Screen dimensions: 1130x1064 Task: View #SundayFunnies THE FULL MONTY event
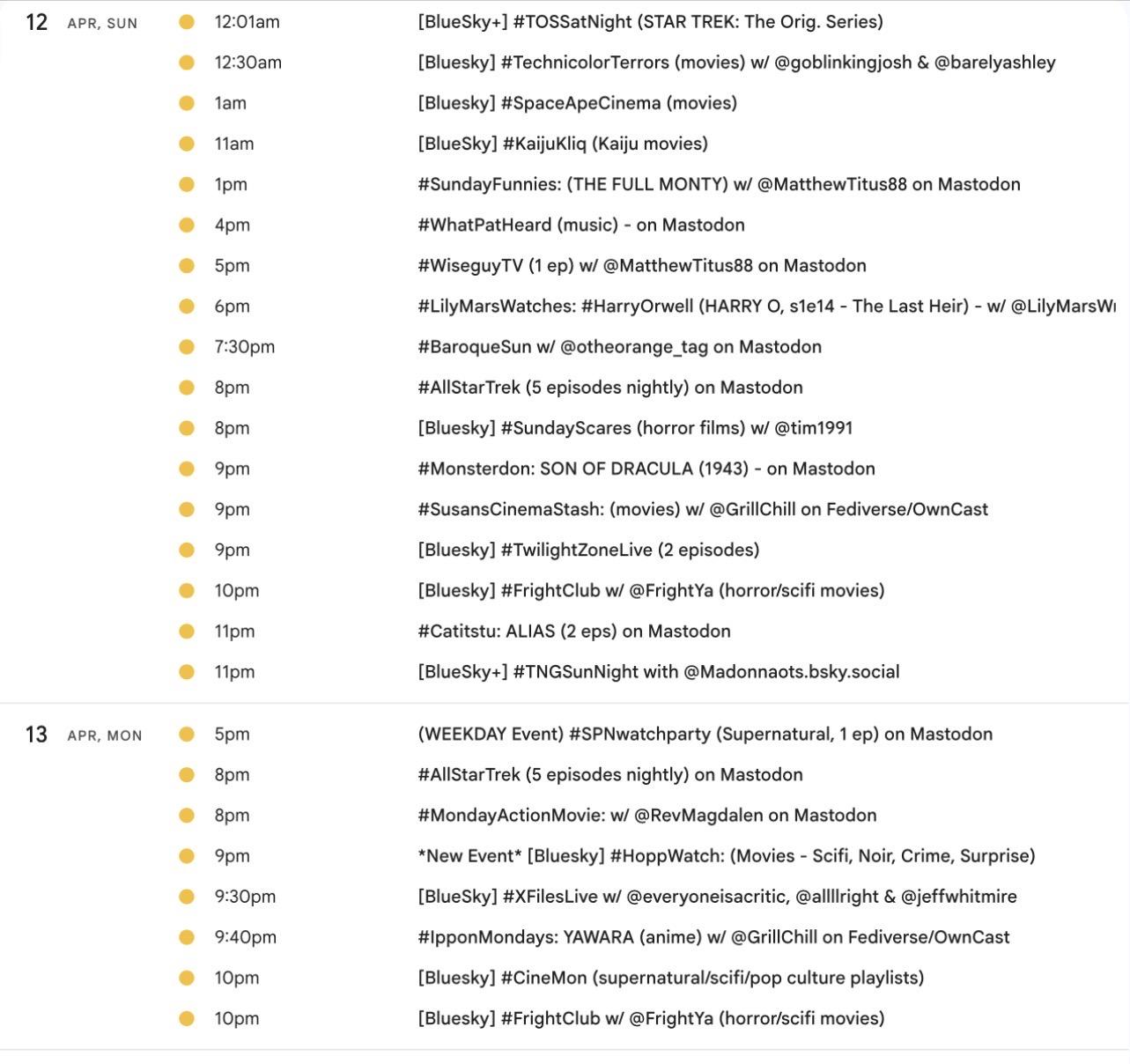[x=719, y=184]
